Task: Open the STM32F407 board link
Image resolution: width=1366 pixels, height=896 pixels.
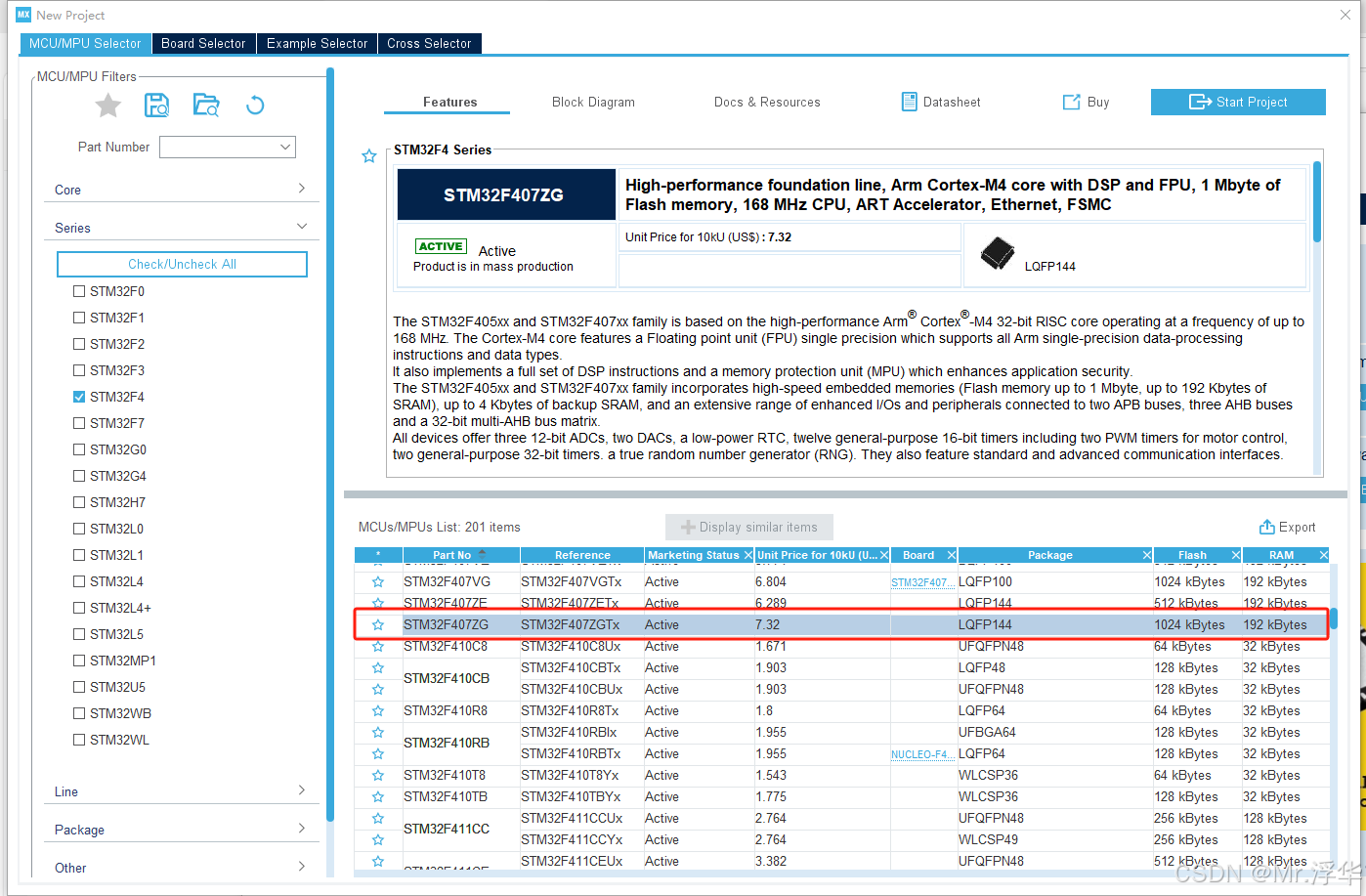Action: pos(922,582)
